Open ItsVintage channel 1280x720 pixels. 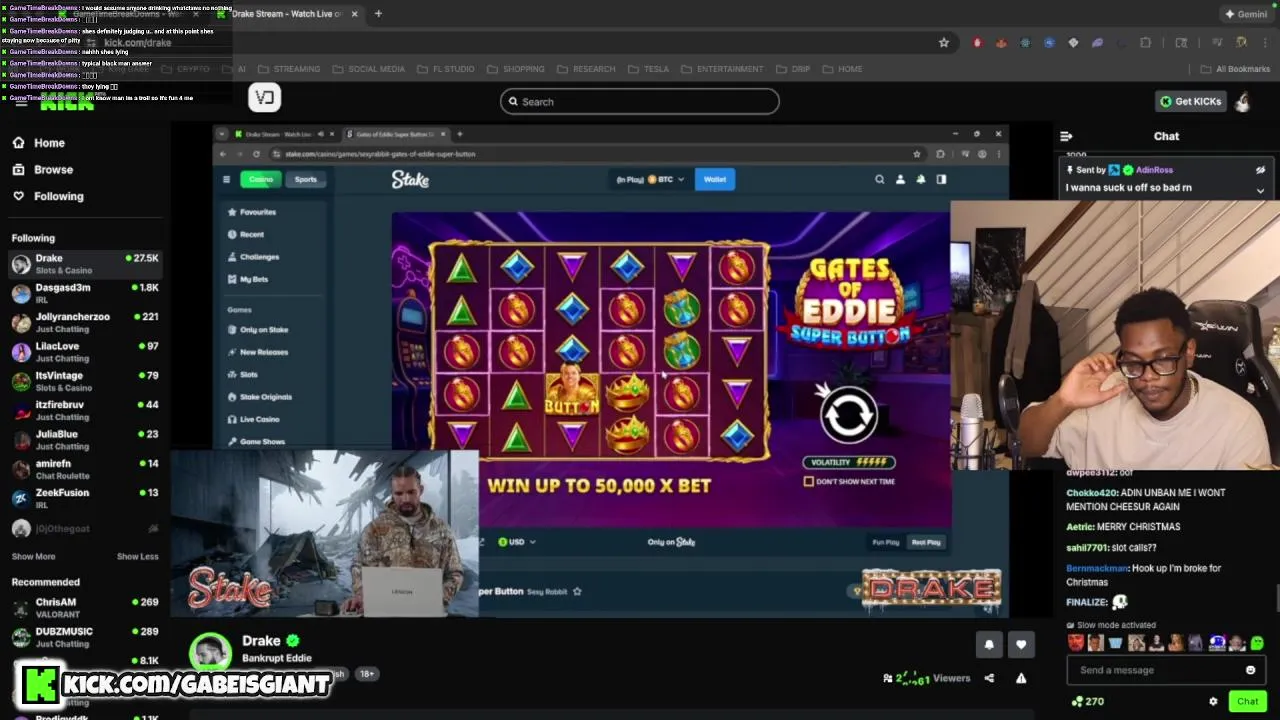[x=85, y=381]
